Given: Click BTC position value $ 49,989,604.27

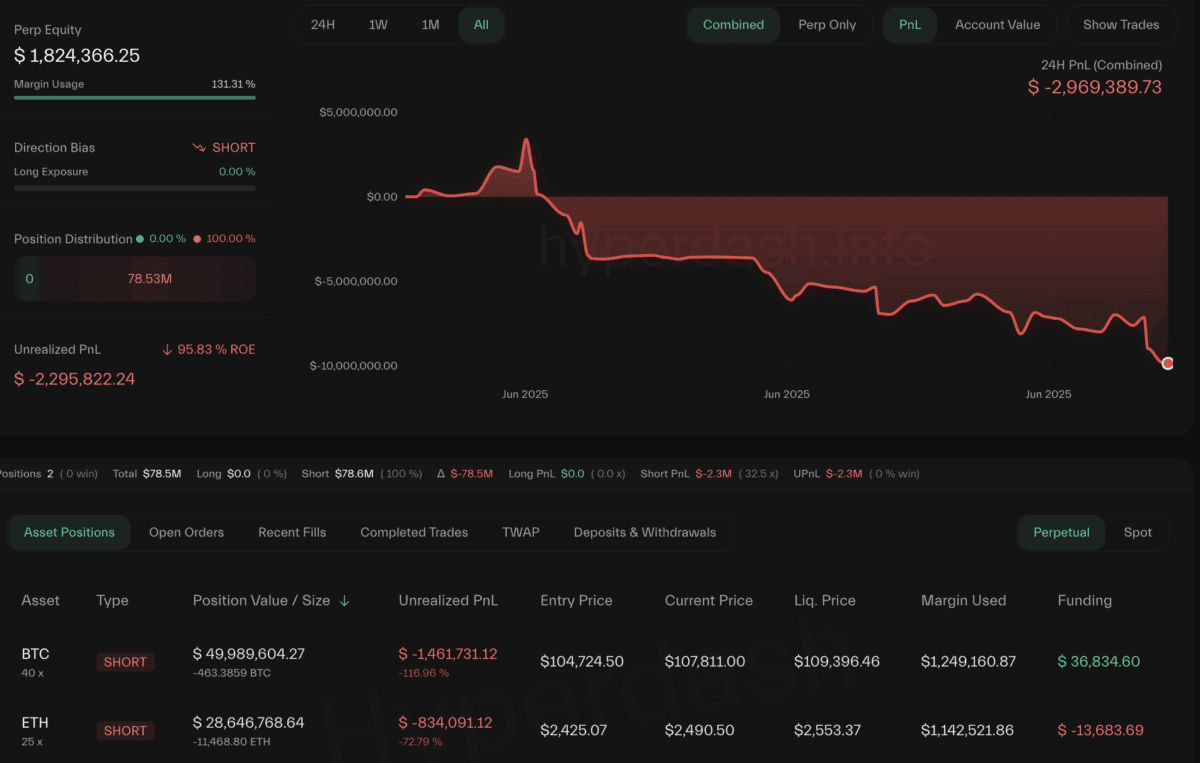Looking at the screenshot, I should (249, 654).
